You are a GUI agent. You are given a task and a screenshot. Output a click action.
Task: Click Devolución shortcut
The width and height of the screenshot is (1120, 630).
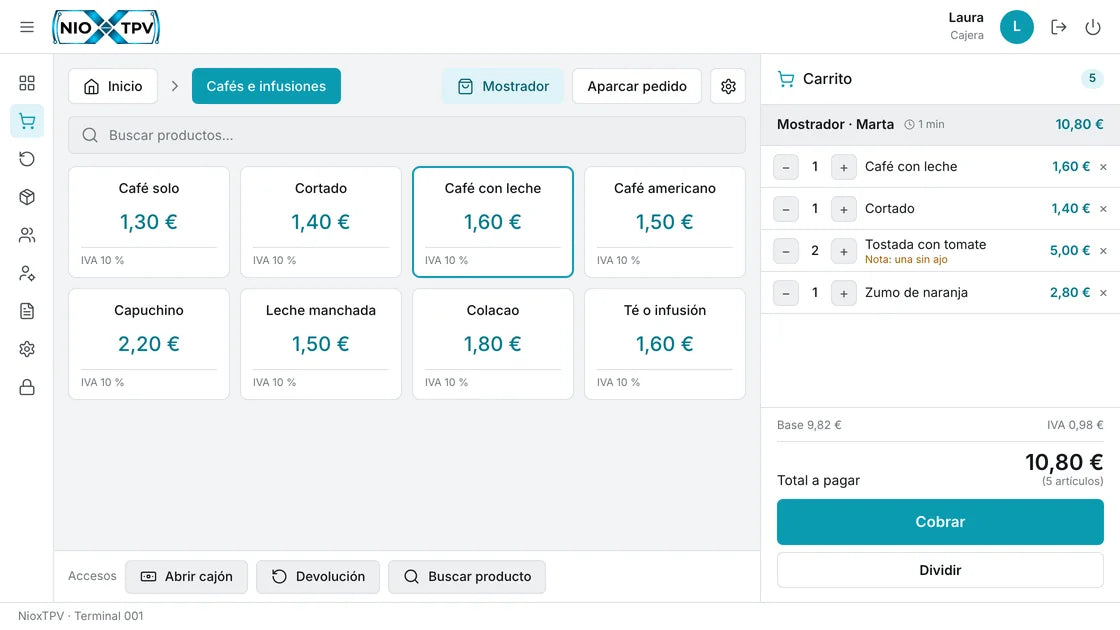point(318,576)
